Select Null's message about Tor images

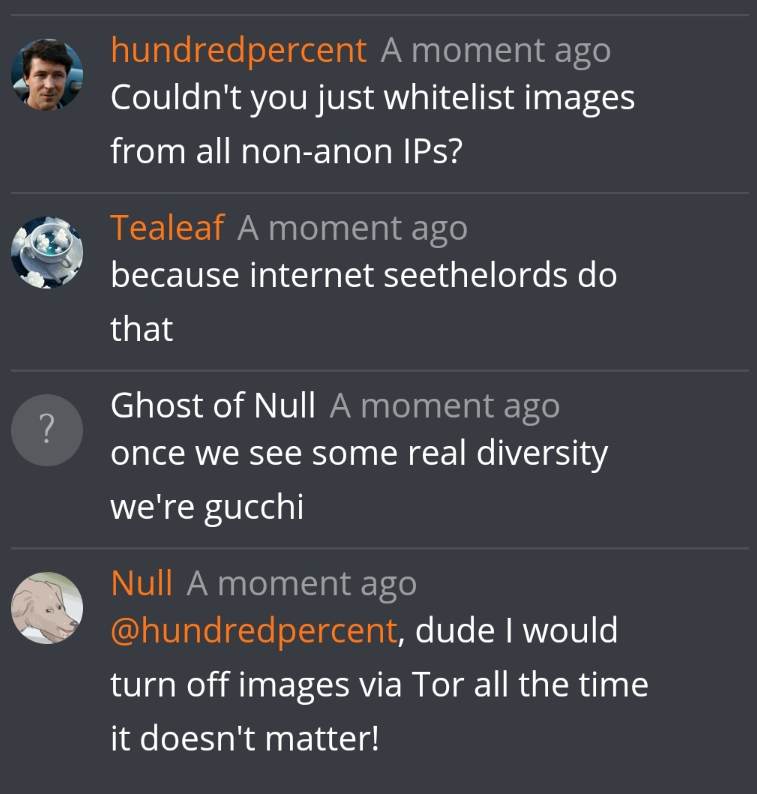tap(379, 684)
